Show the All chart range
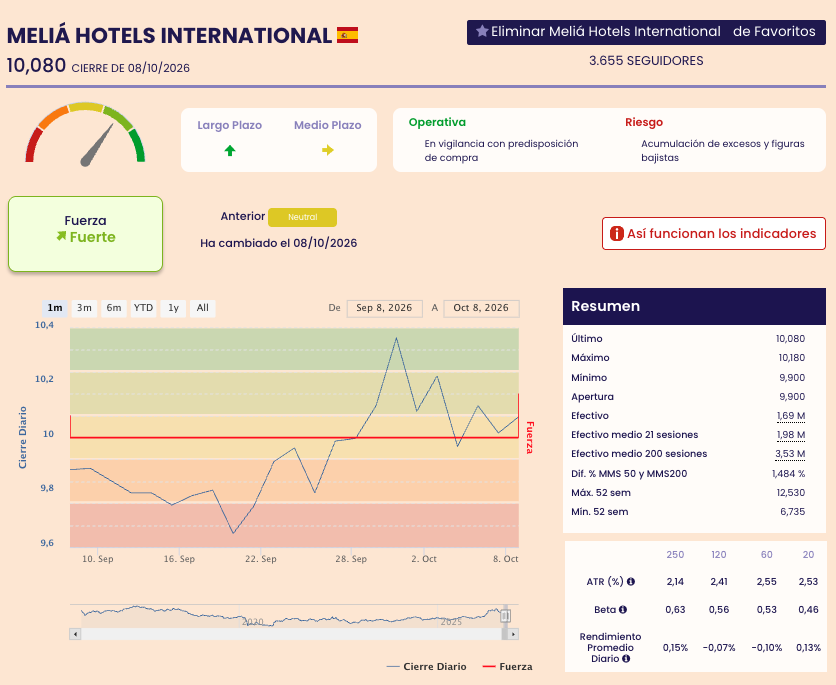Viewport: 836px width, 685px height. pos(203,308)
